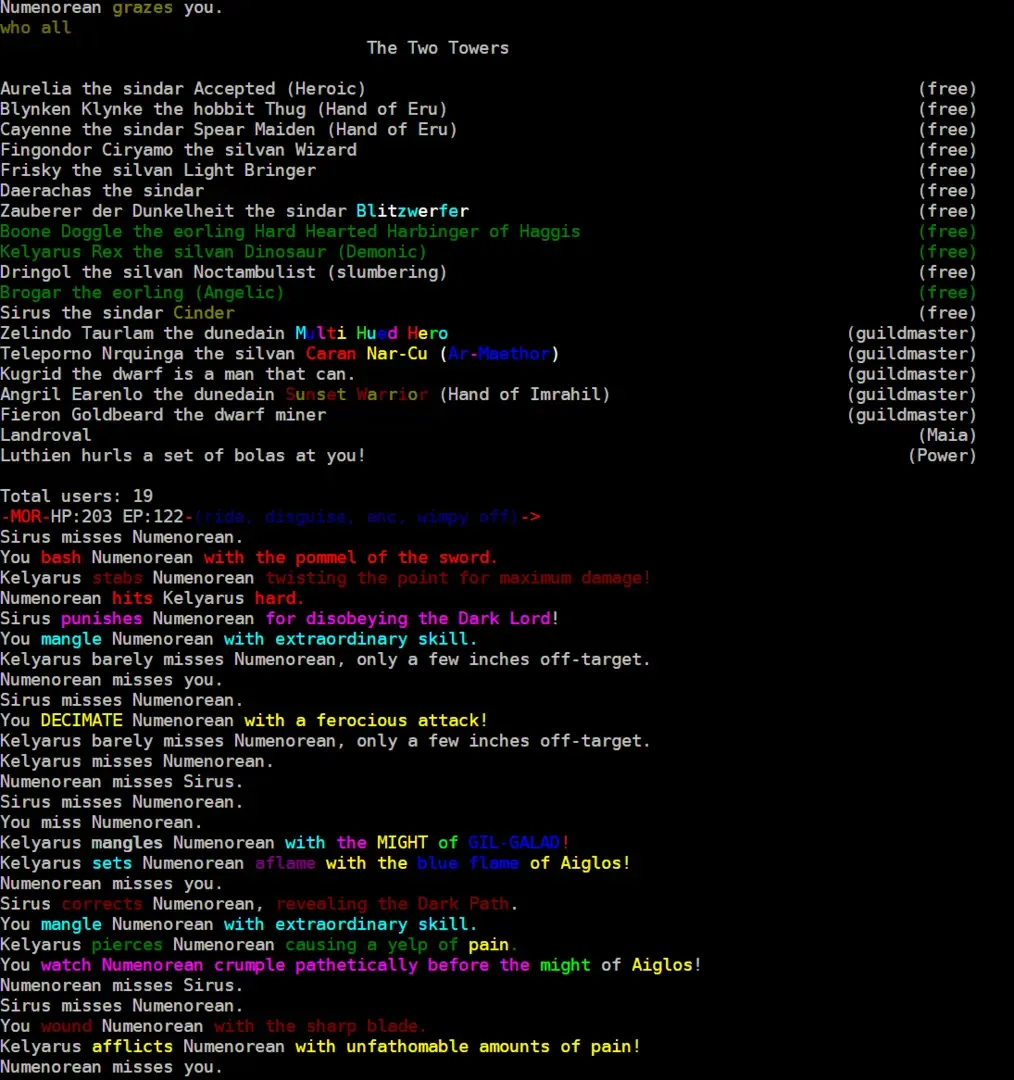Click 'Kugrid the dwarf is a man' line
This screenshot has width=1014, height=1080.
162,374
